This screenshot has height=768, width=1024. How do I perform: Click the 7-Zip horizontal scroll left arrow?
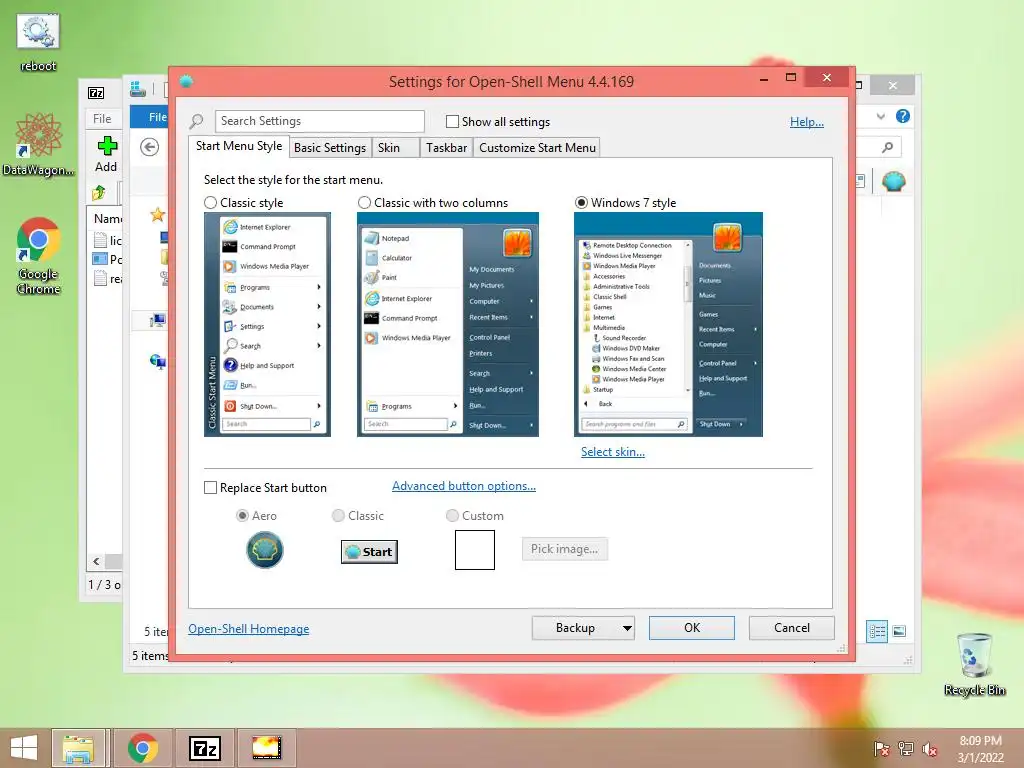click(x=97, y=561)
